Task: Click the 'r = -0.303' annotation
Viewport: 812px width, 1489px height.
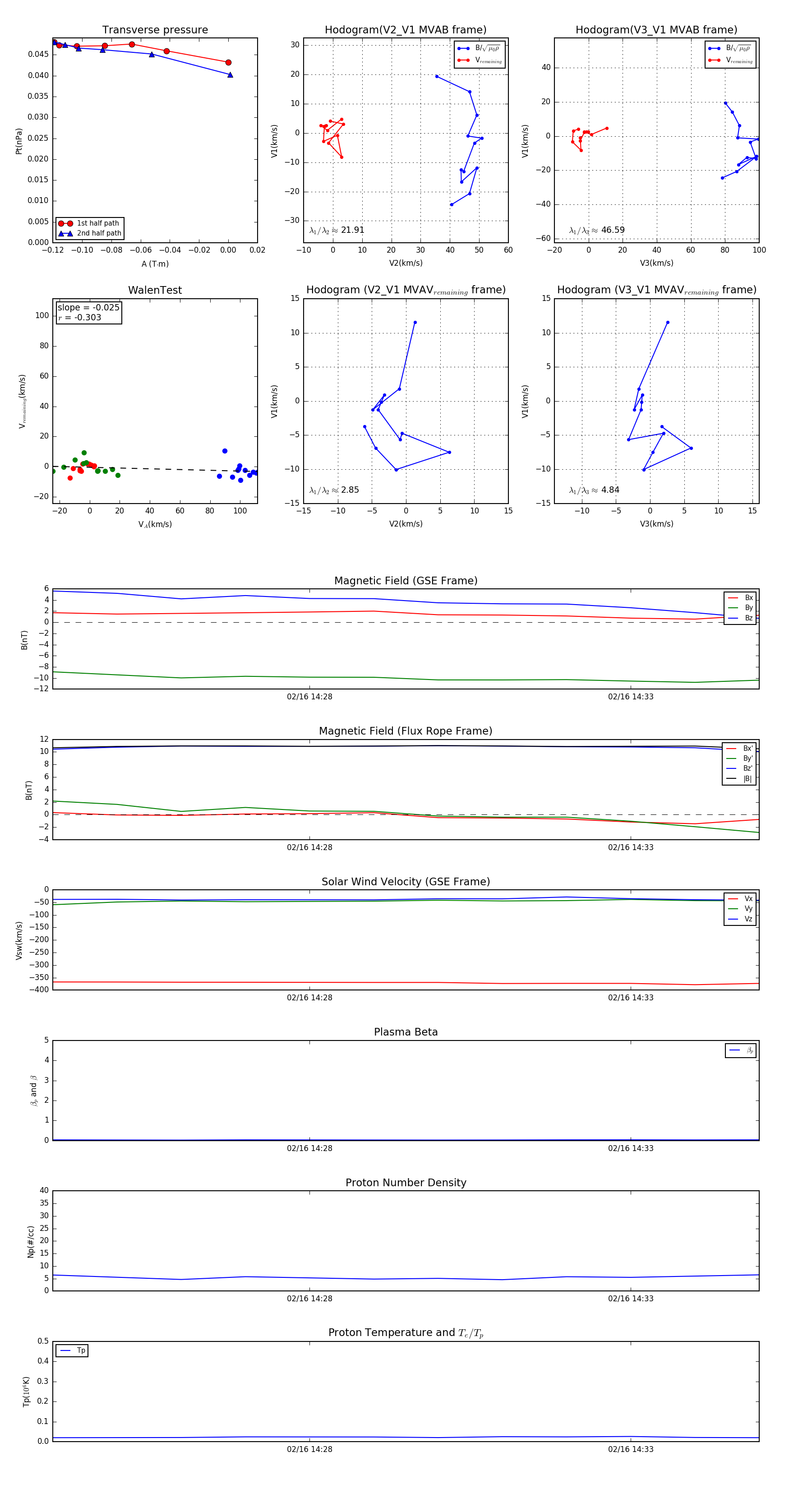Action: [x=80, y=317]
